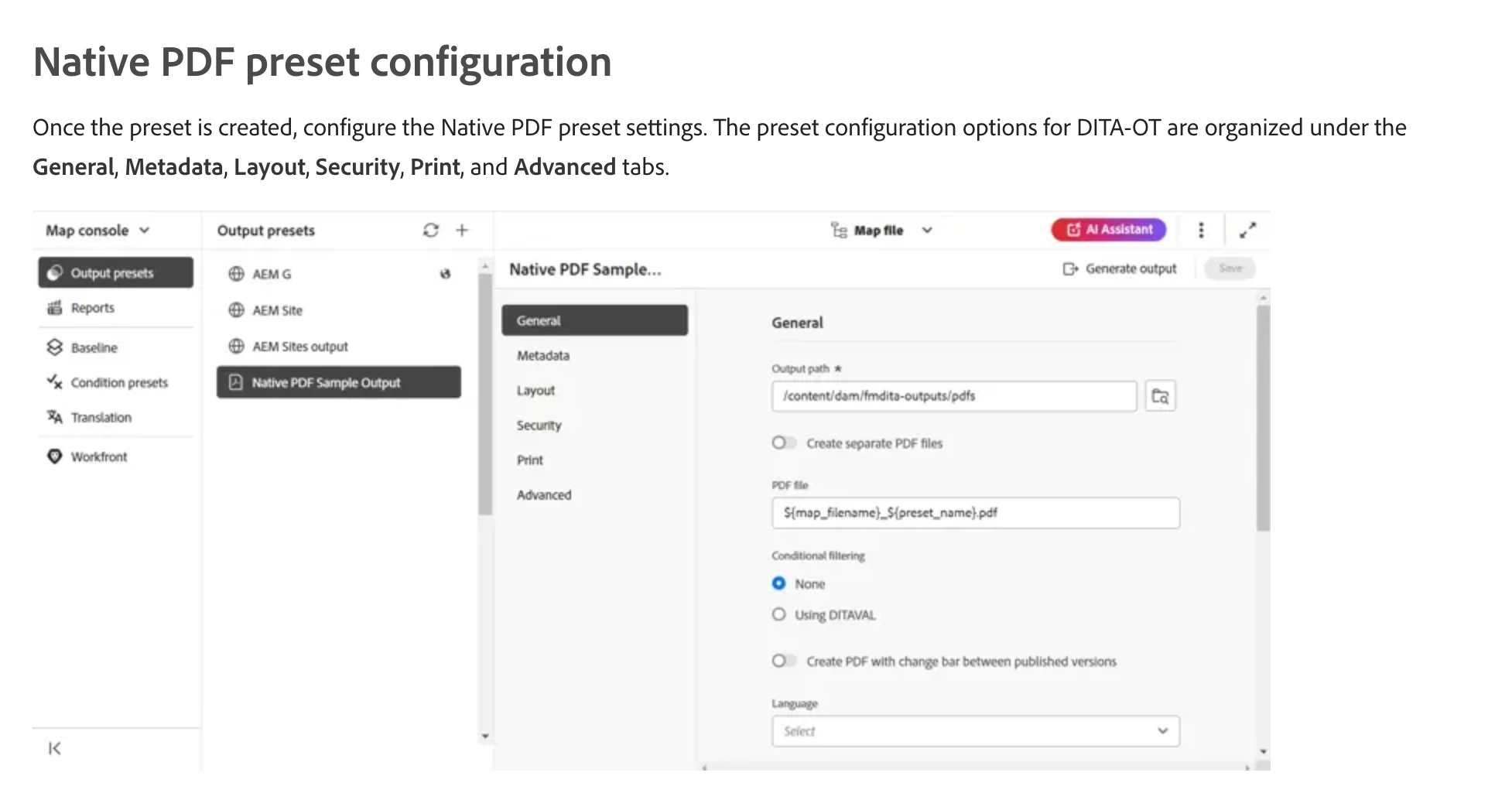This screenshot has width=1512, height=800.
Task: Add a new output preset with plus icon
Action: pyautogui.click(x=462, y=230)
